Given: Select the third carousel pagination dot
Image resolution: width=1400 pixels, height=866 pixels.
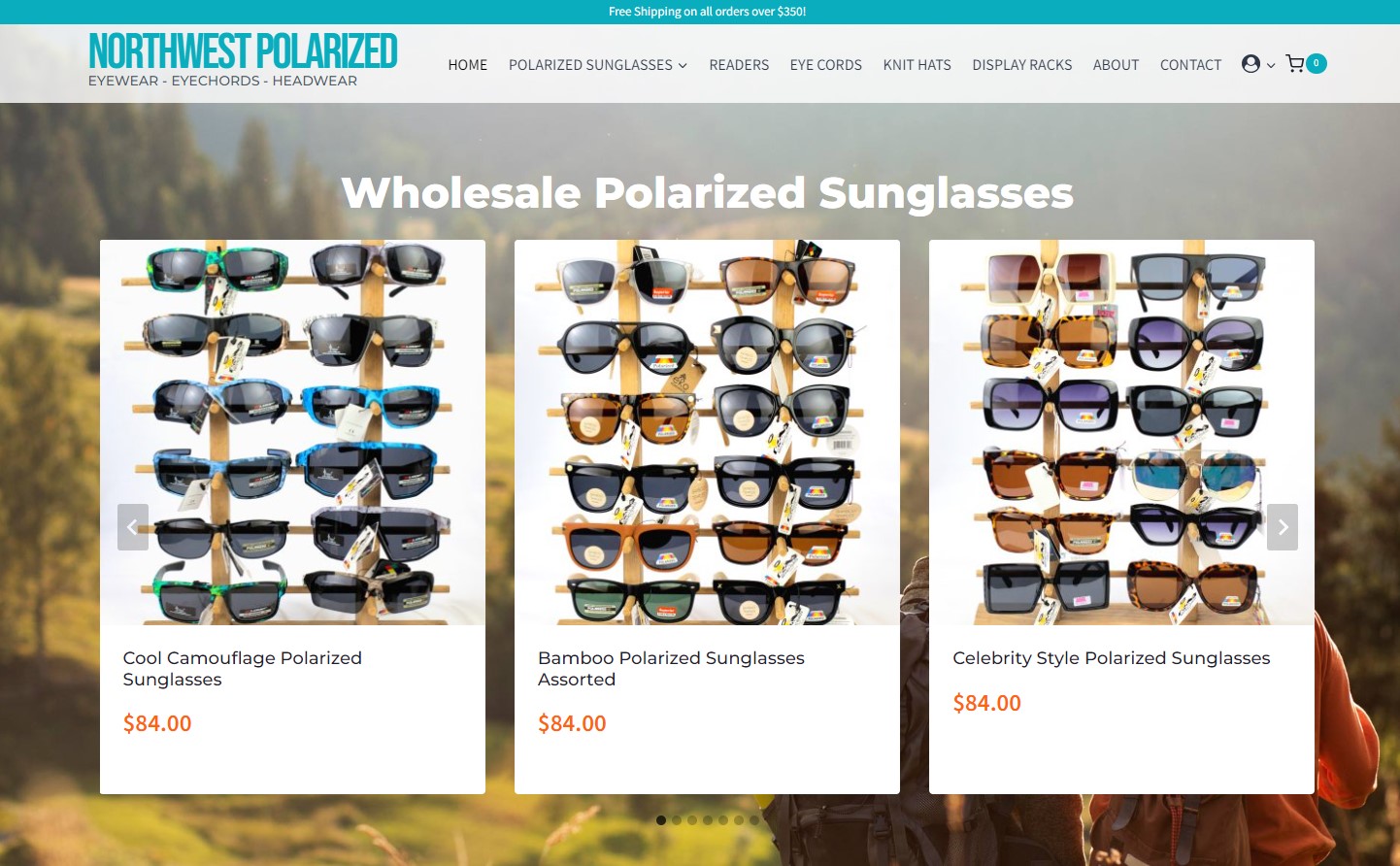Looking at the screenshot, I should tap(692, 820).
